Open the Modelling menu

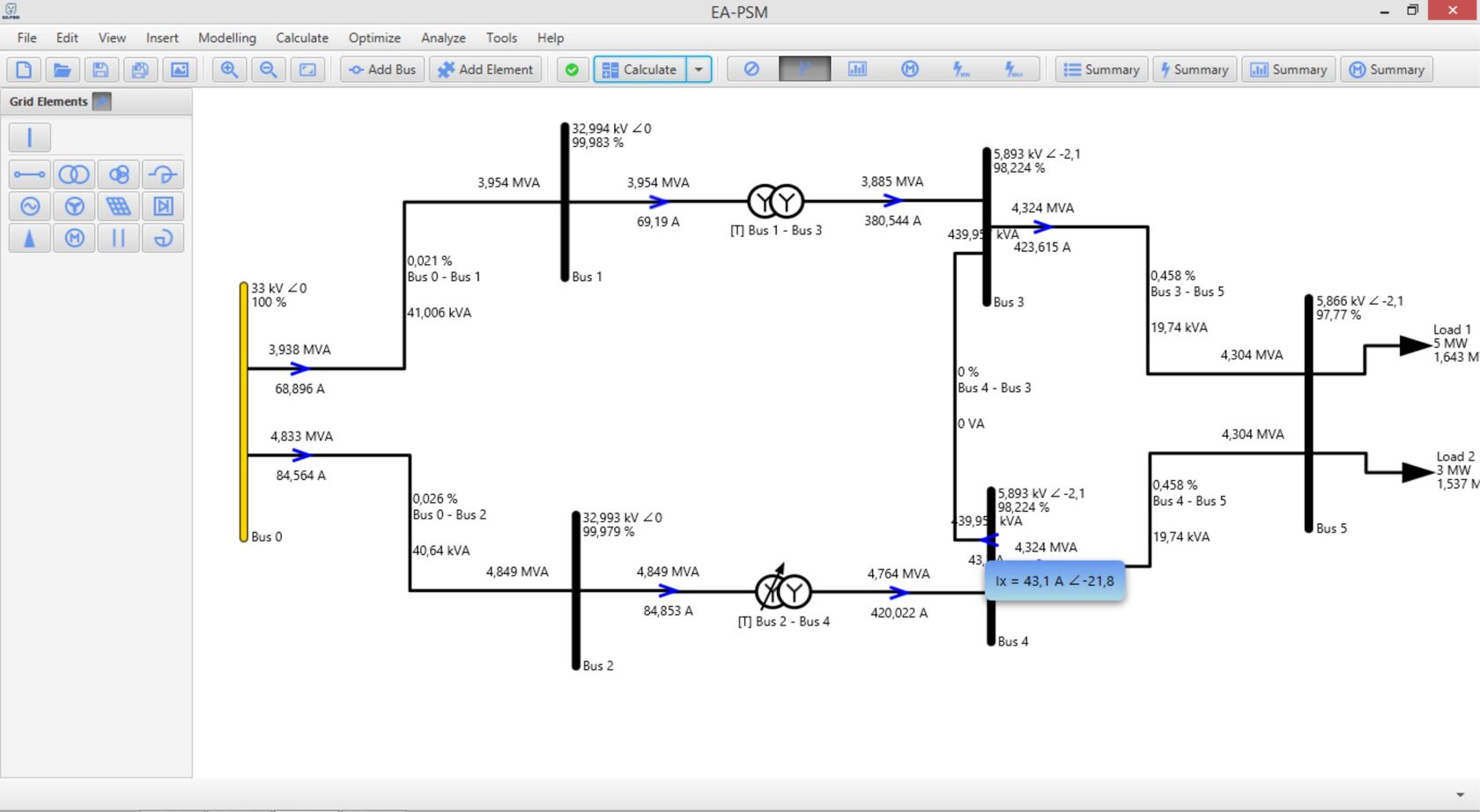click(226, 38)
